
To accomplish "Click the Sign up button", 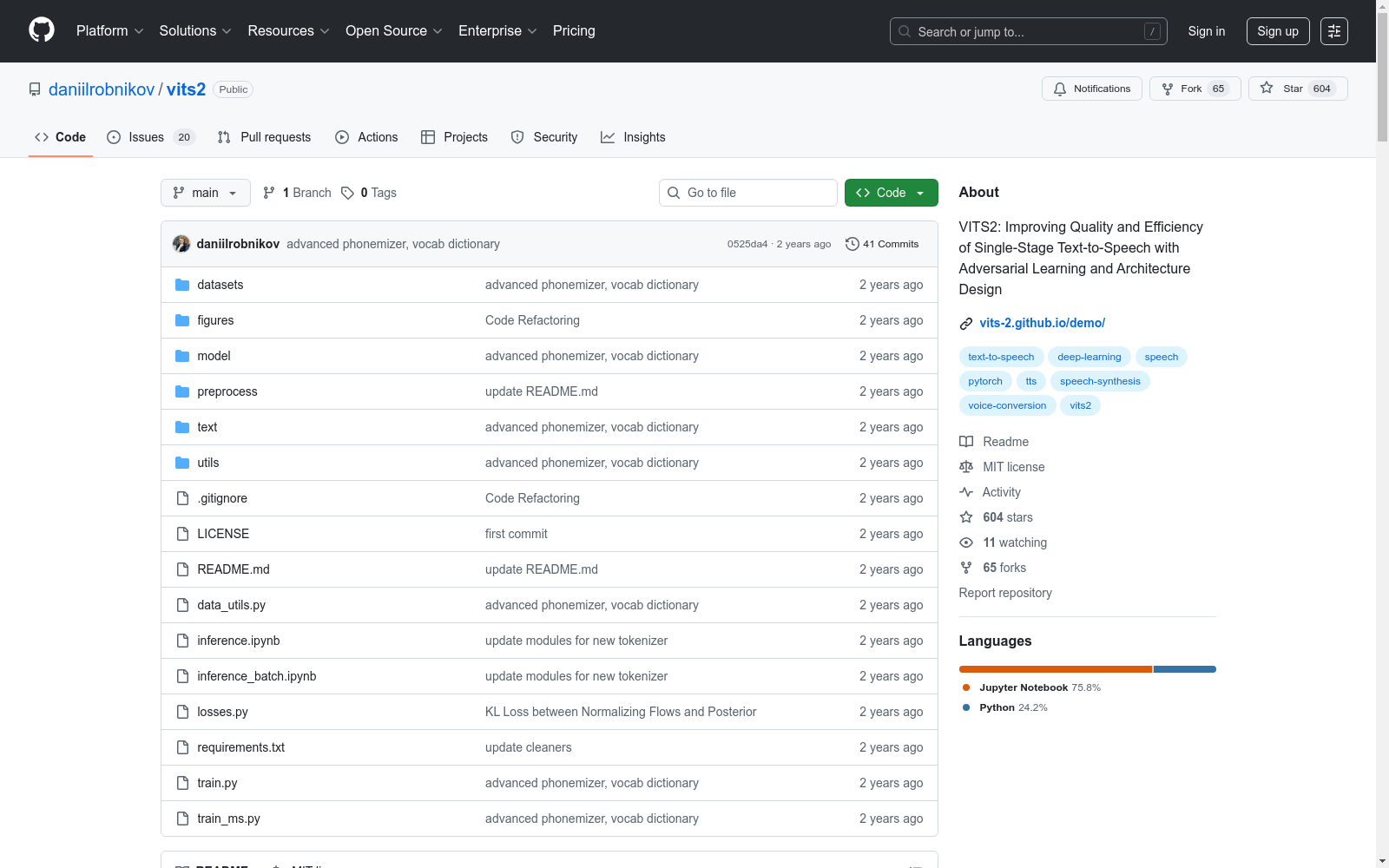I will [1278, 31].
